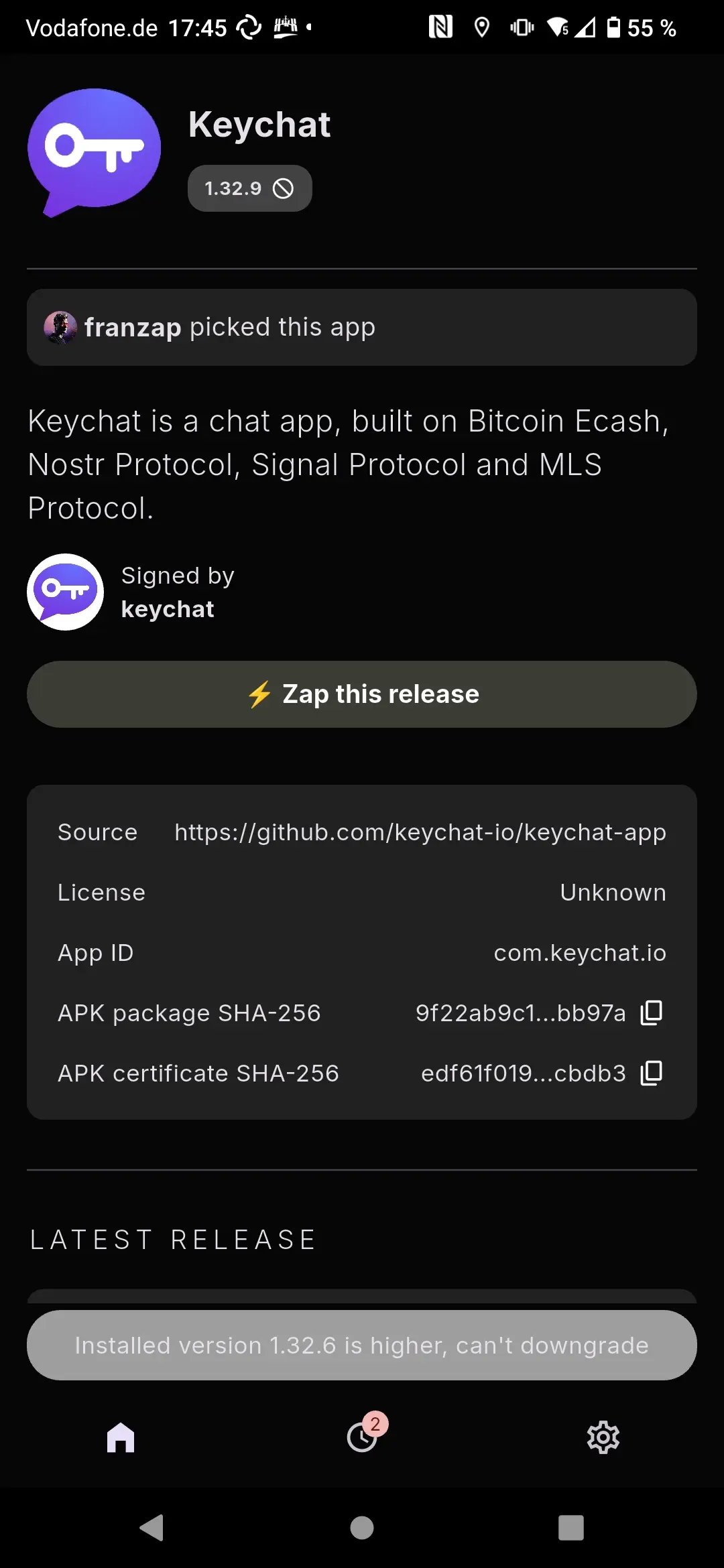
Task: Open the franzap picked this app banner
Action: [x=362, y=328]
